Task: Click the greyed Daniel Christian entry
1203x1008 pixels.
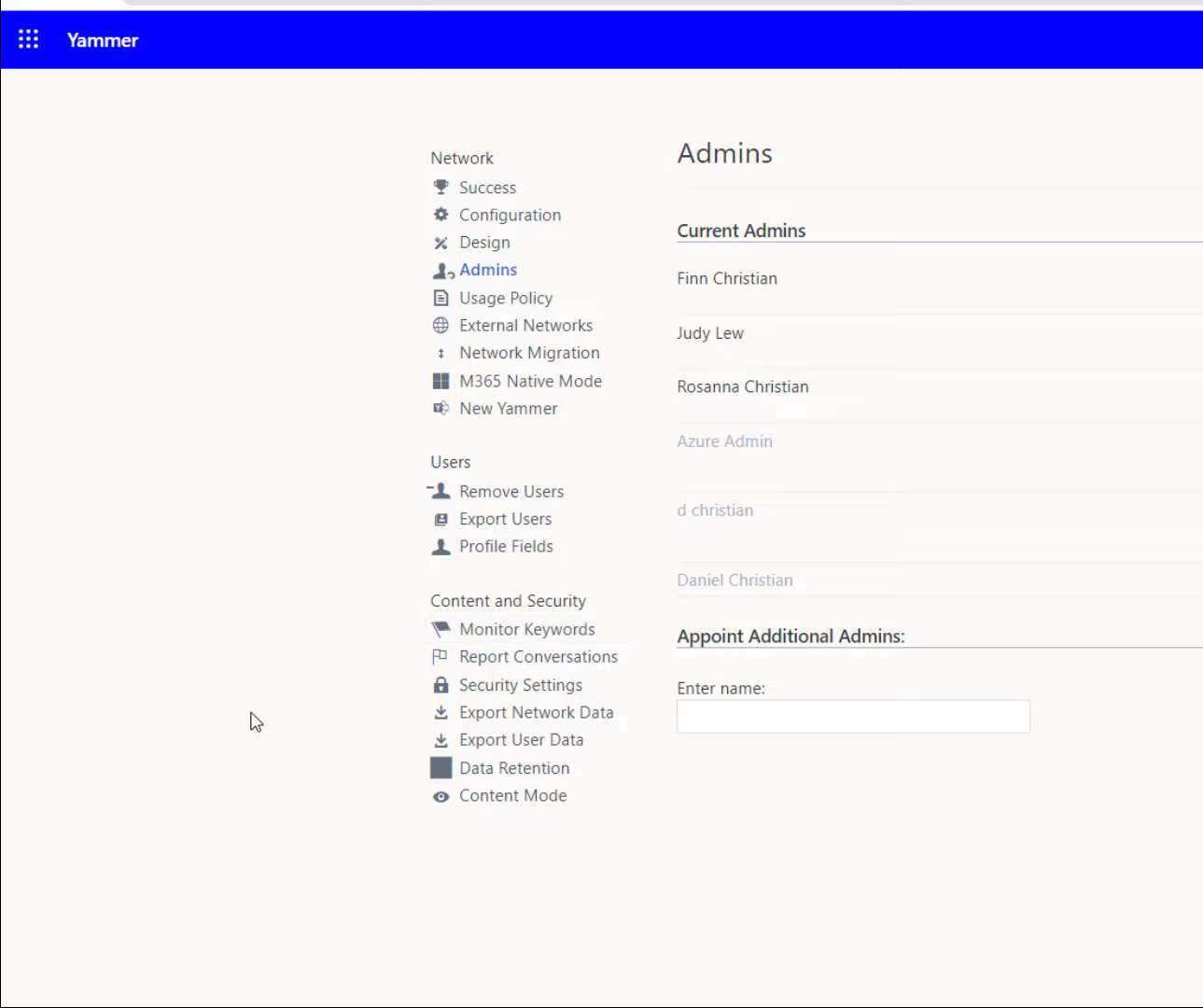Action: point(735,581)
